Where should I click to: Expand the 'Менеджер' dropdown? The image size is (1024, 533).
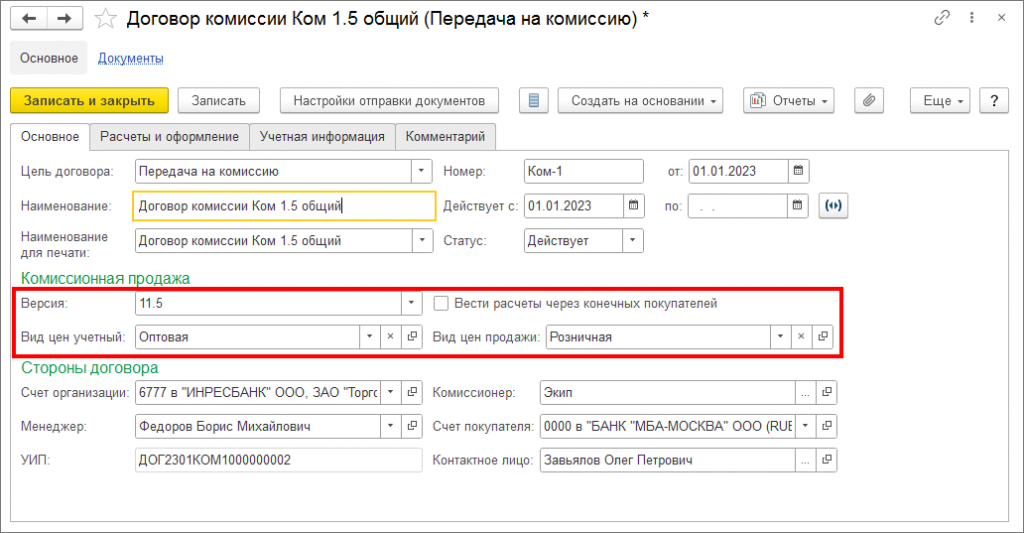click(391, 426)
